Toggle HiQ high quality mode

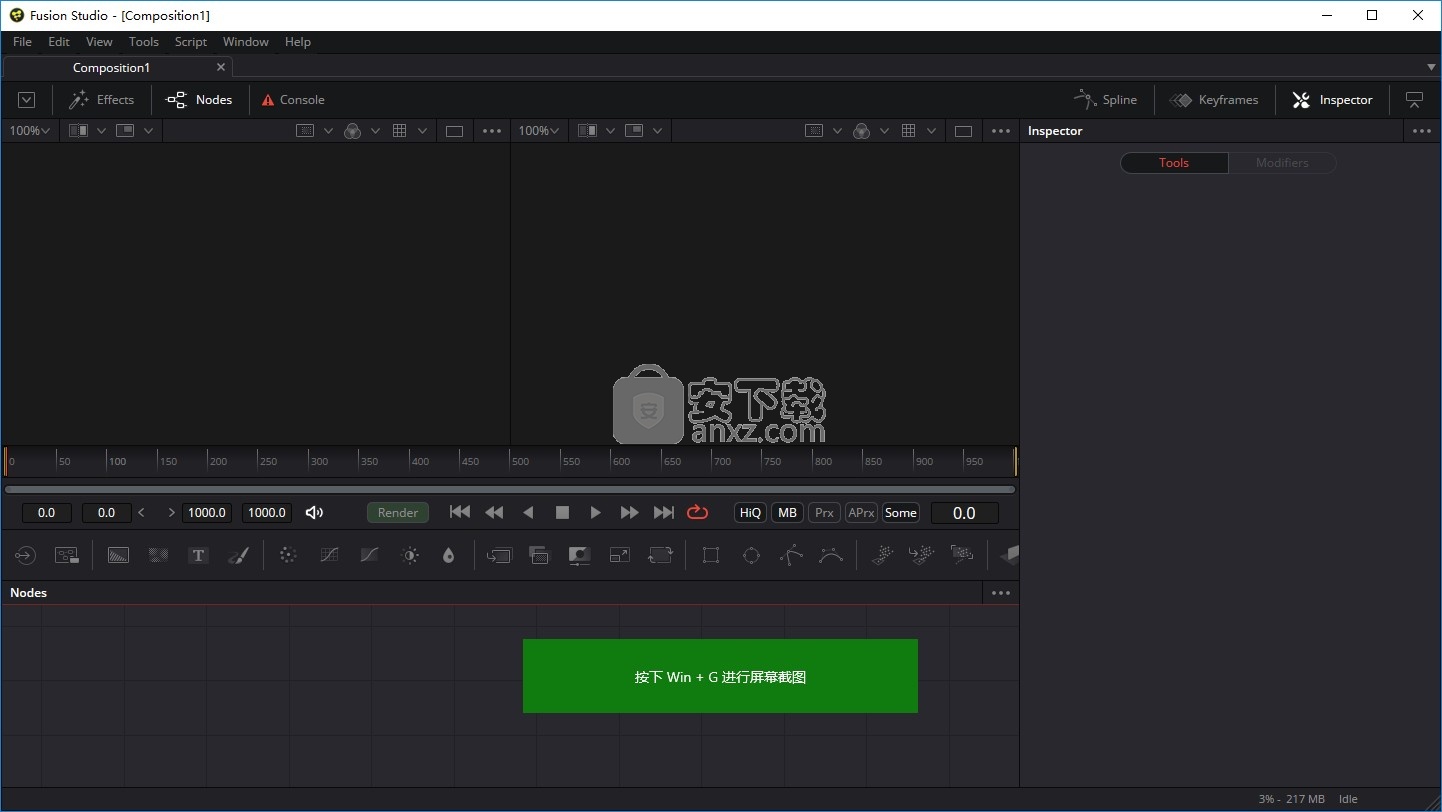click(x=750, y=513)
